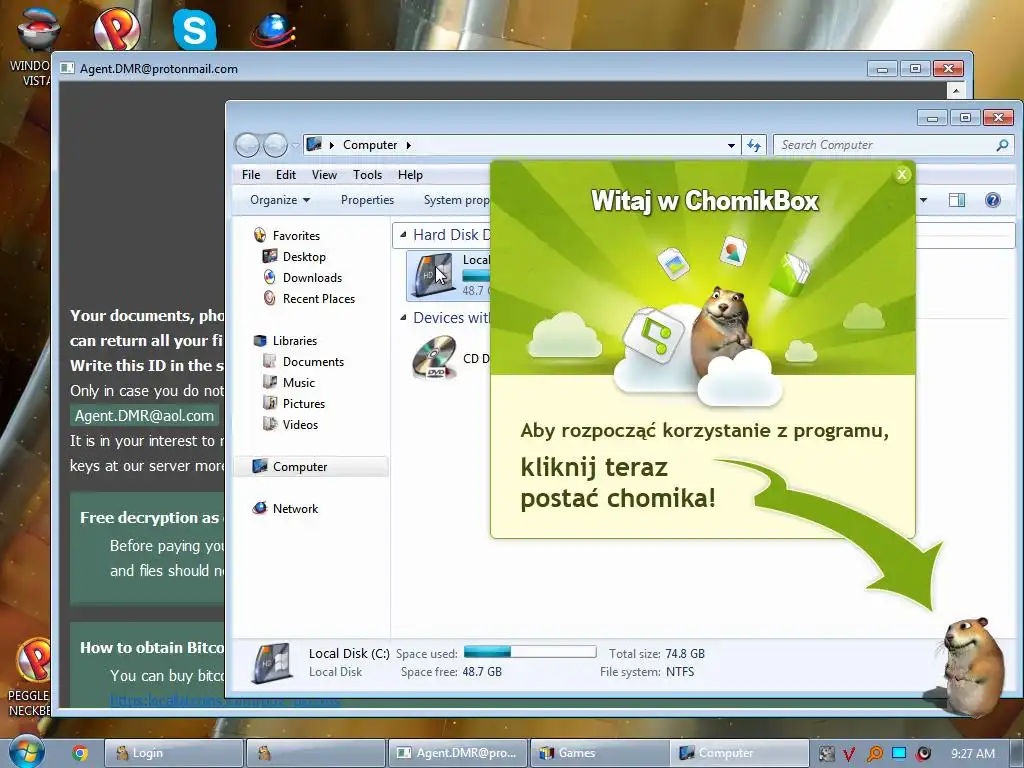Click the computer icon in address bar
Image resolution: width=1024 pixels, height=768 pixels.
tap(314, 144)
